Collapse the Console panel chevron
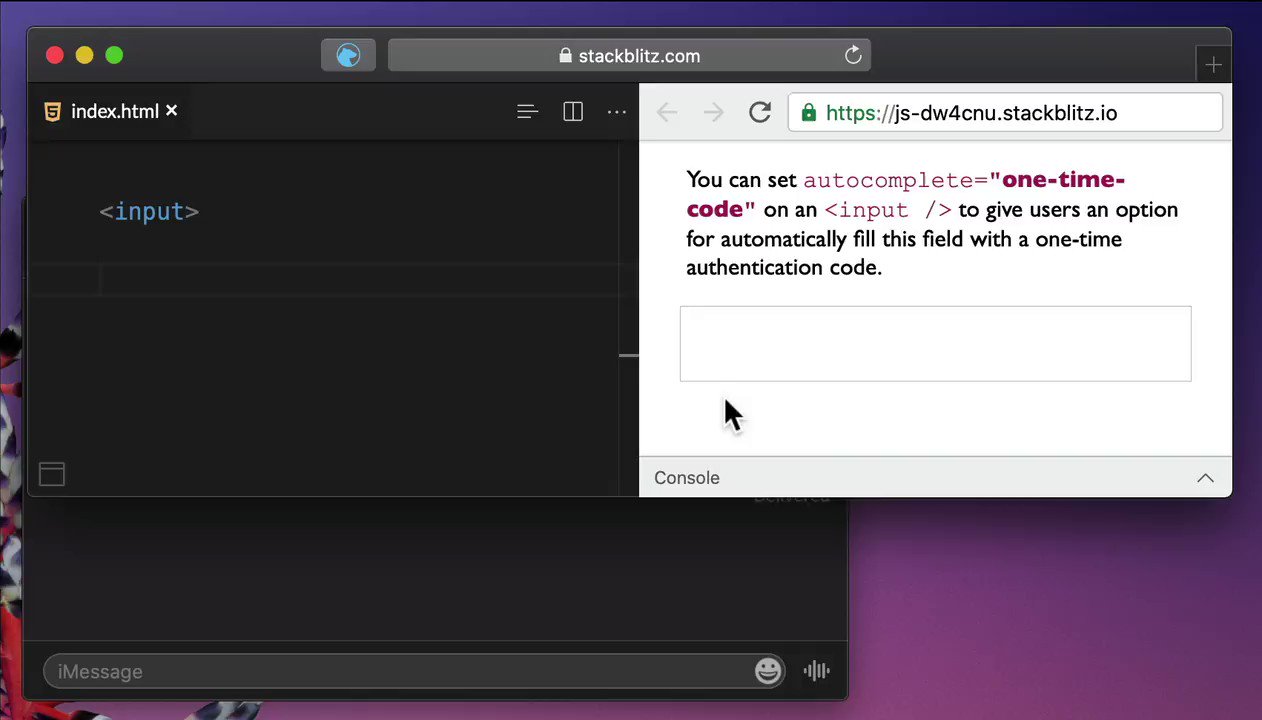The height and width of the screenshot is (720, 1262). [x=1205, y=477]
